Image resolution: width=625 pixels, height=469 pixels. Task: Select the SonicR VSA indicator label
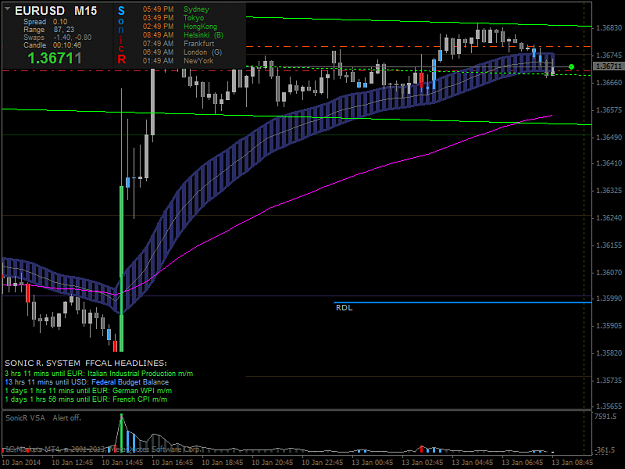[25, 418]
